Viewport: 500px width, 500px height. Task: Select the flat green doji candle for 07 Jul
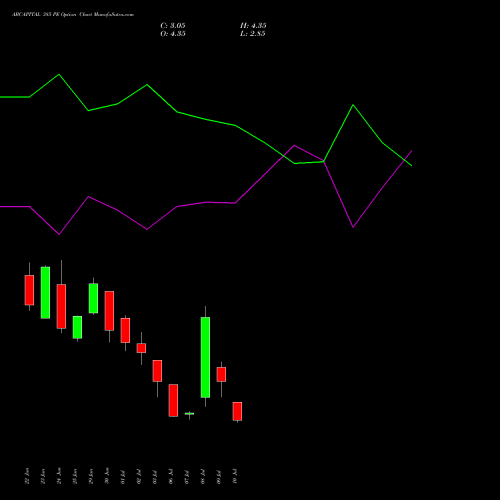click(x=189, y=414)
